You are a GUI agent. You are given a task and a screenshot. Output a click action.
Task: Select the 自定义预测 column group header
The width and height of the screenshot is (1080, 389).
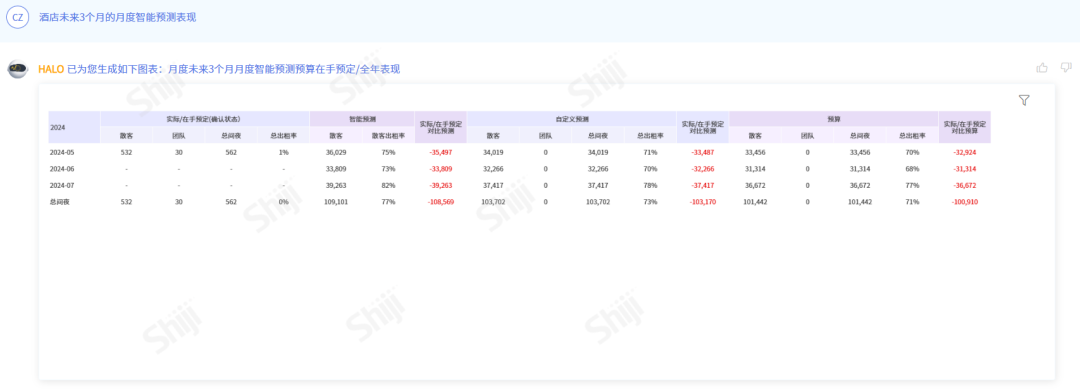572,119
